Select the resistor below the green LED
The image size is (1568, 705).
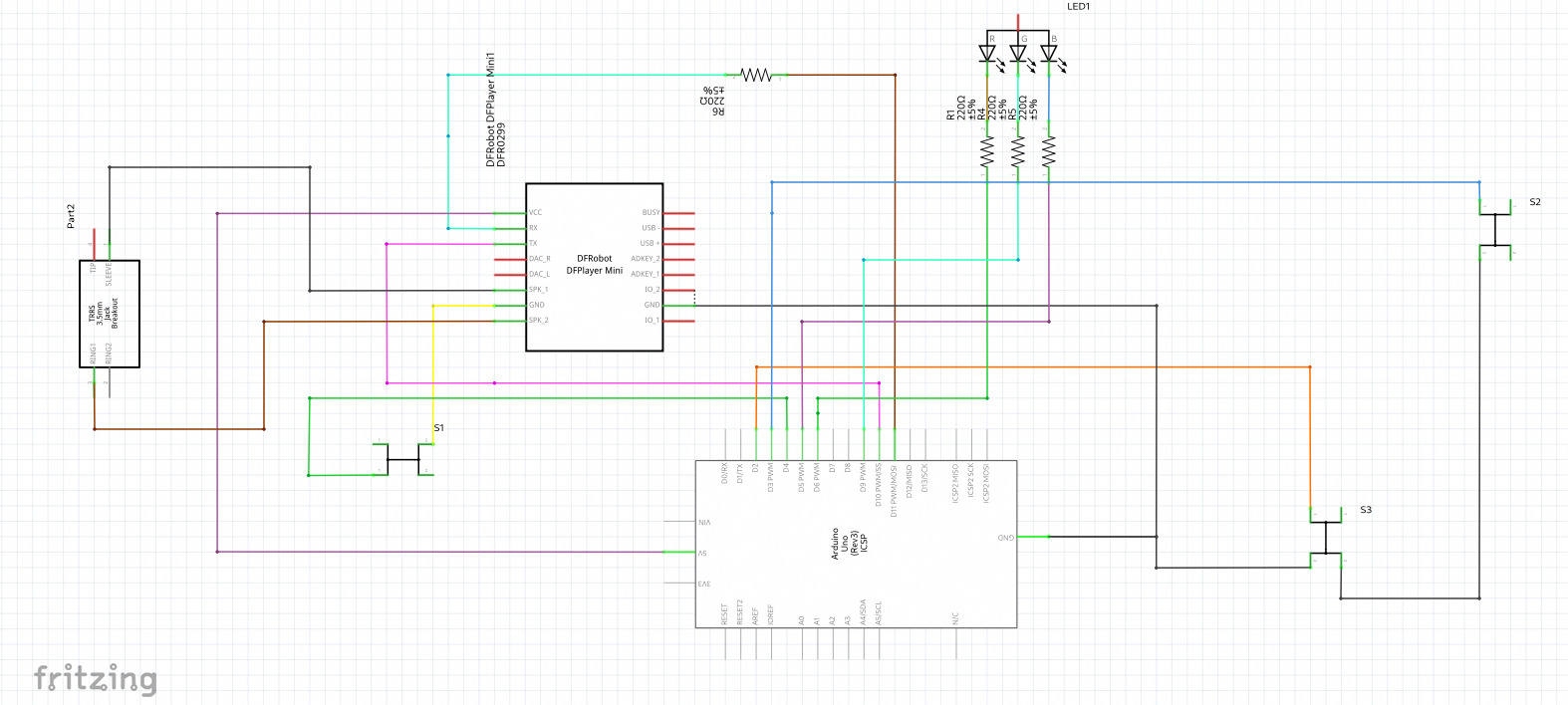[1018, 151]
